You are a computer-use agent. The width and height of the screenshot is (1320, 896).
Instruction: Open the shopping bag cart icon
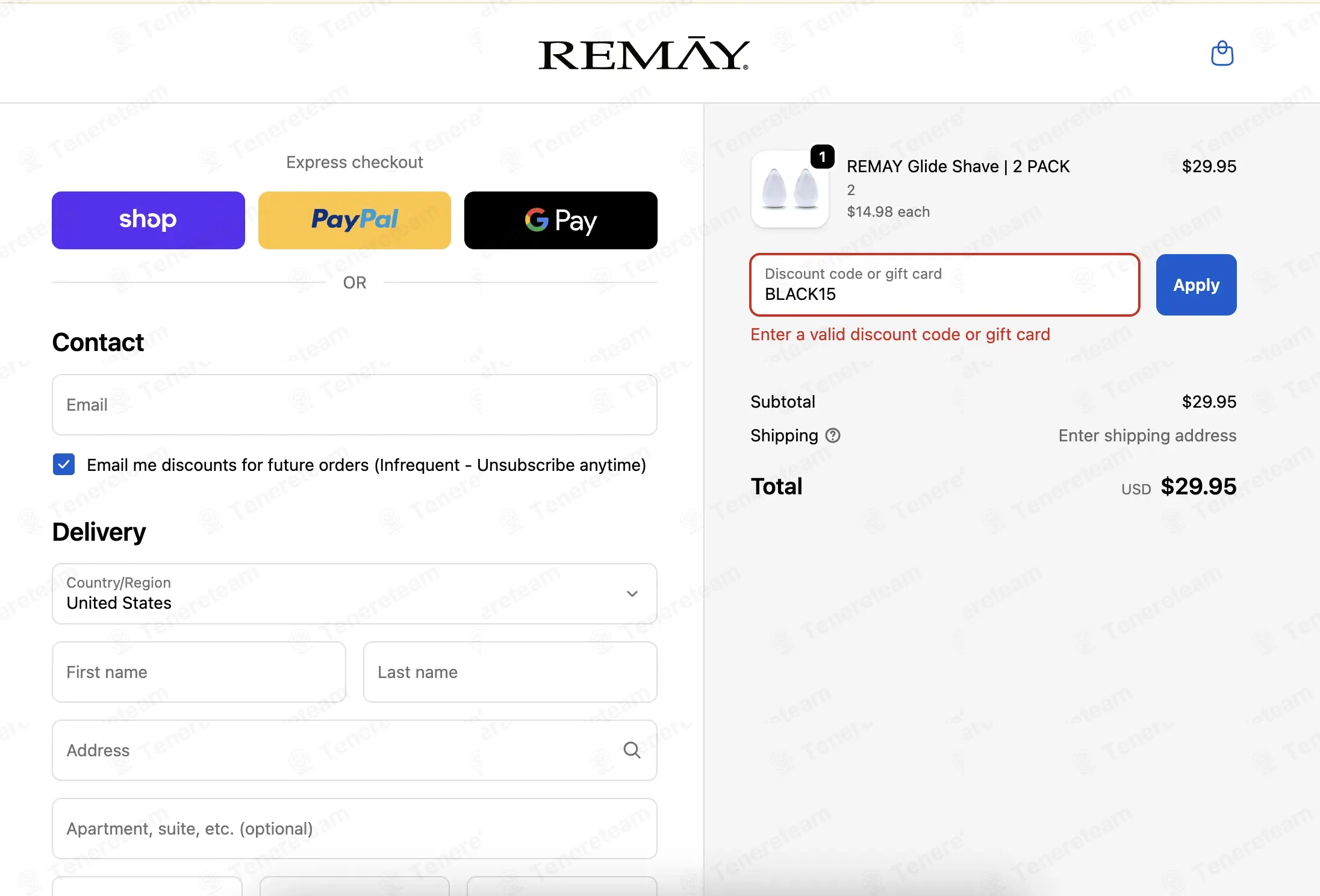coord(1222,54)
